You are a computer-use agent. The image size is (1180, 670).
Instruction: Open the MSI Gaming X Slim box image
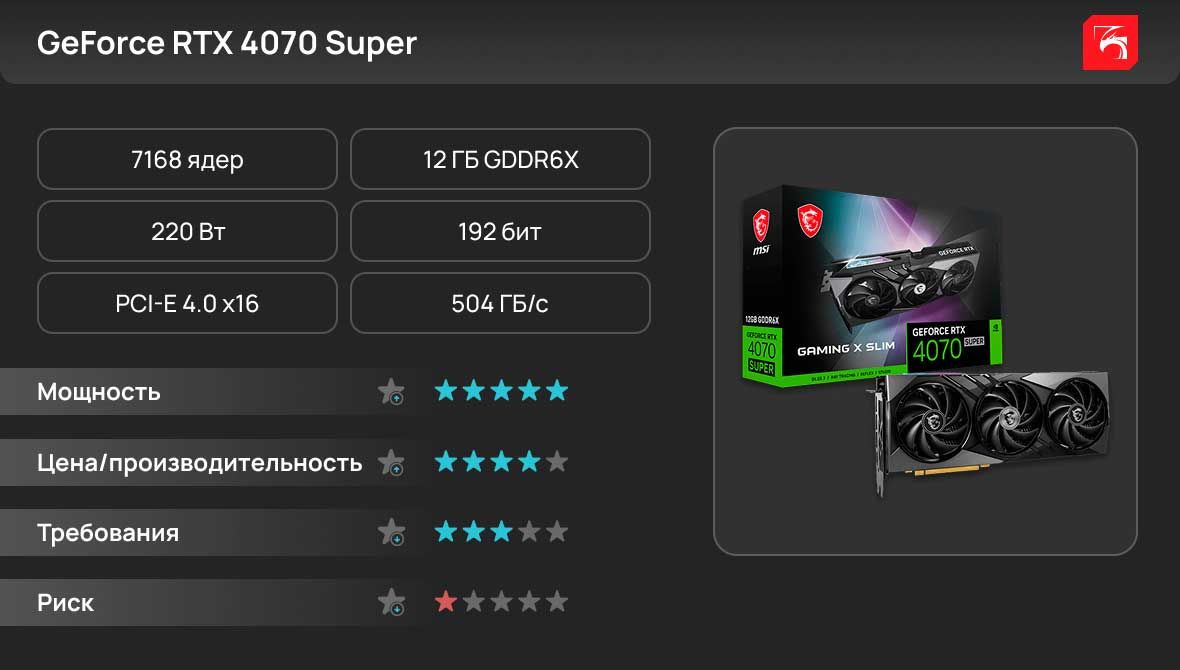(x=873, y=285)
